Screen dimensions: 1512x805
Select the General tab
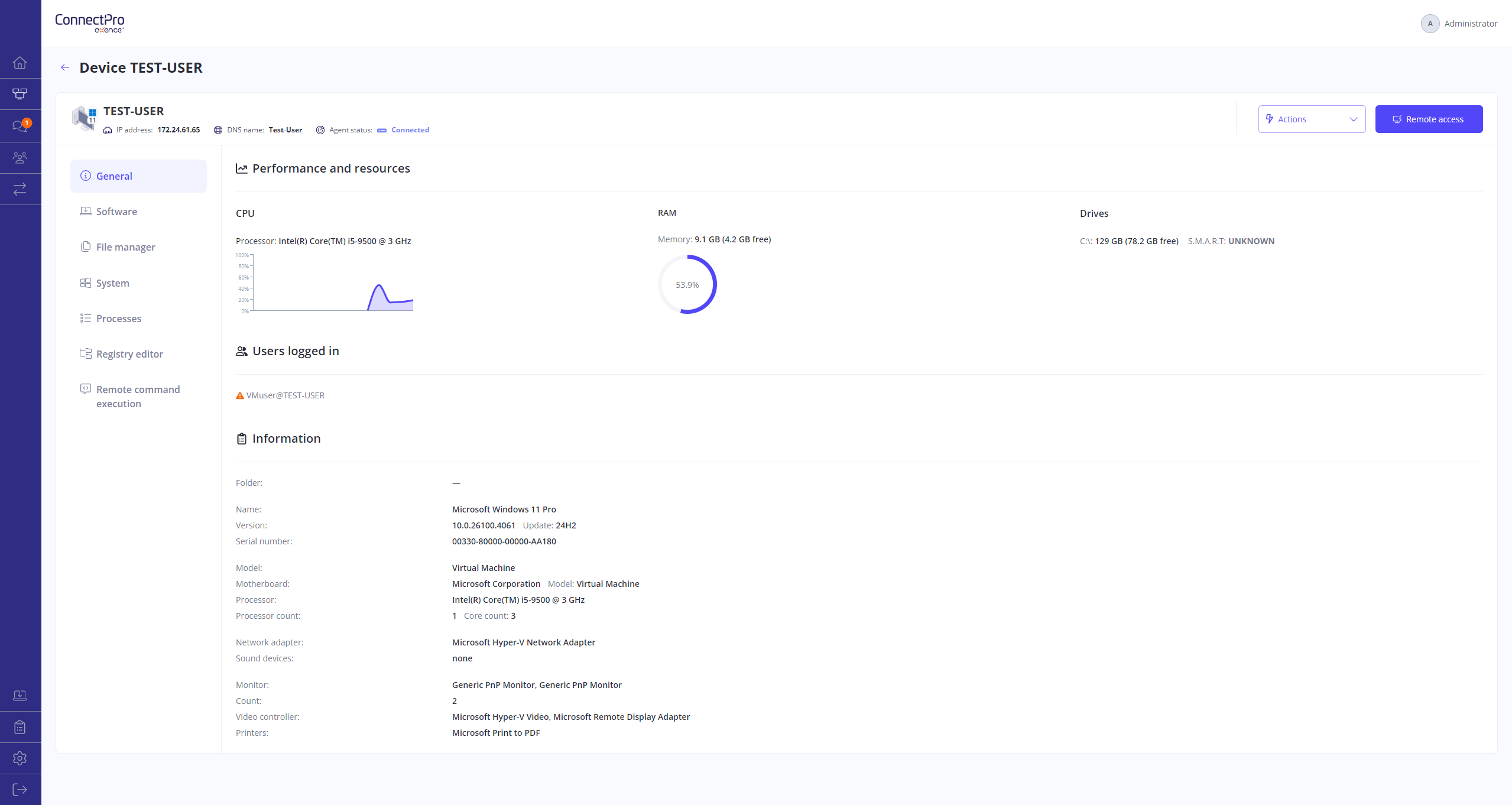pyautogui.click(x=138, y=176)
